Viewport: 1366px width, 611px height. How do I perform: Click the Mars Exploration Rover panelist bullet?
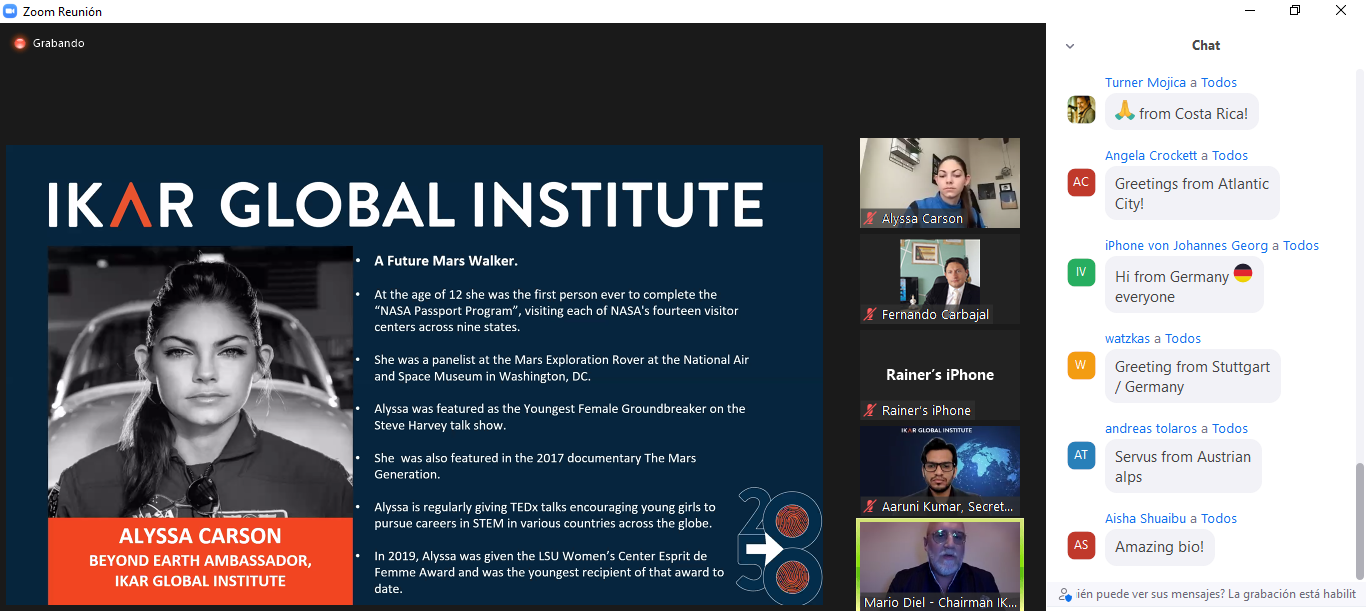562,368
